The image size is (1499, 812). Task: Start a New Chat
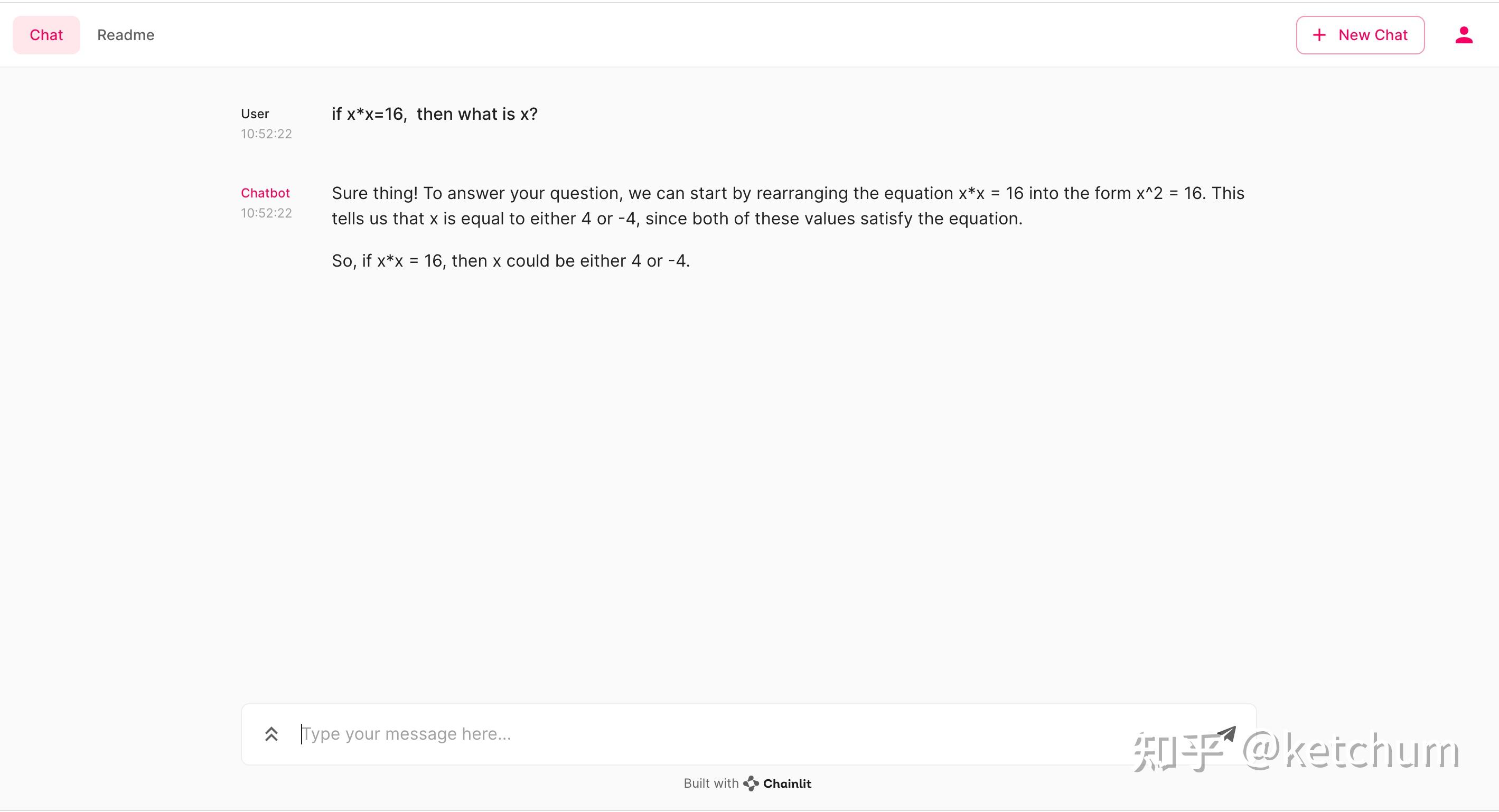1360,35
